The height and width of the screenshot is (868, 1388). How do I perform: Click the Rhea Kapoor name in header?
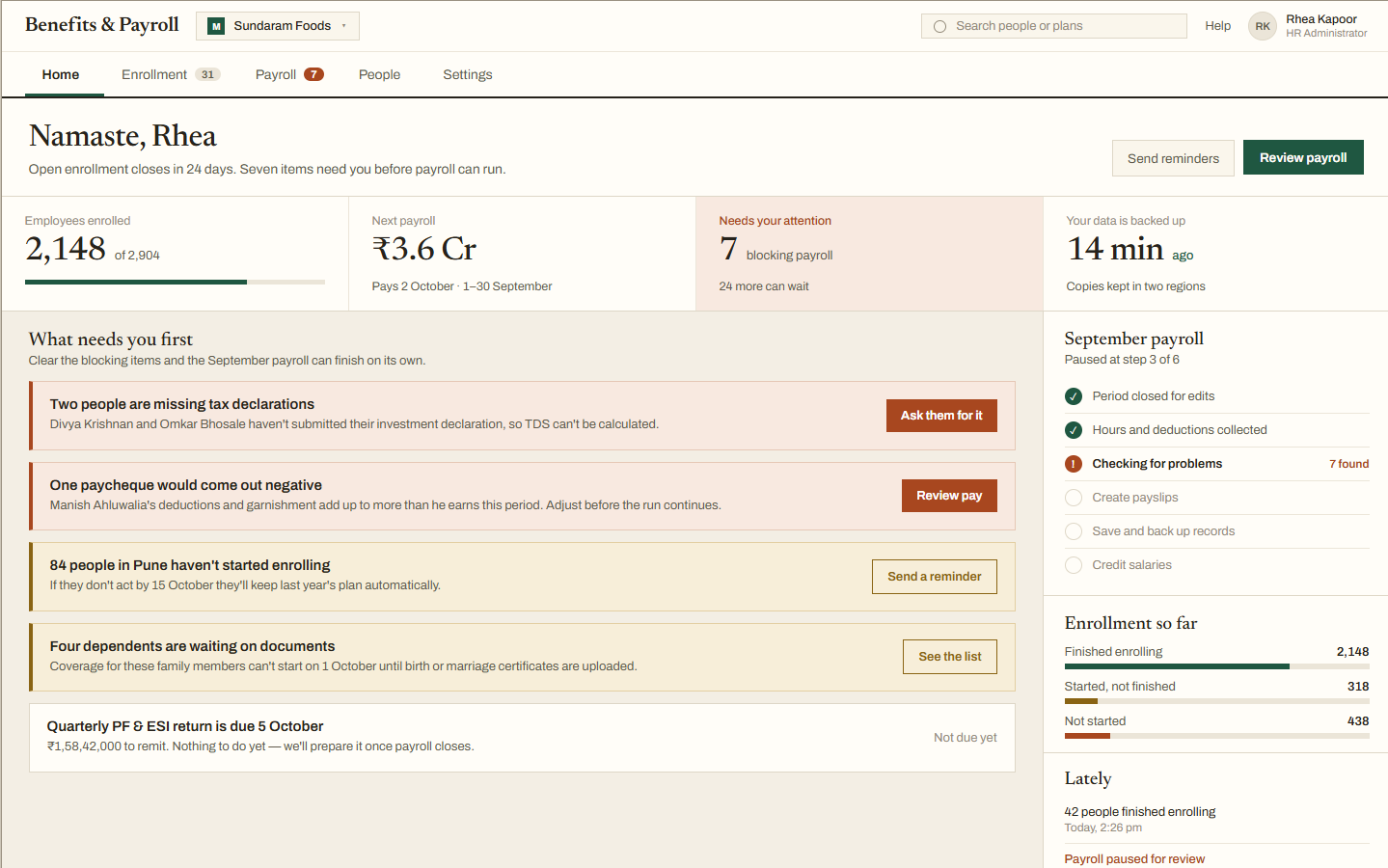[1321, 19]
